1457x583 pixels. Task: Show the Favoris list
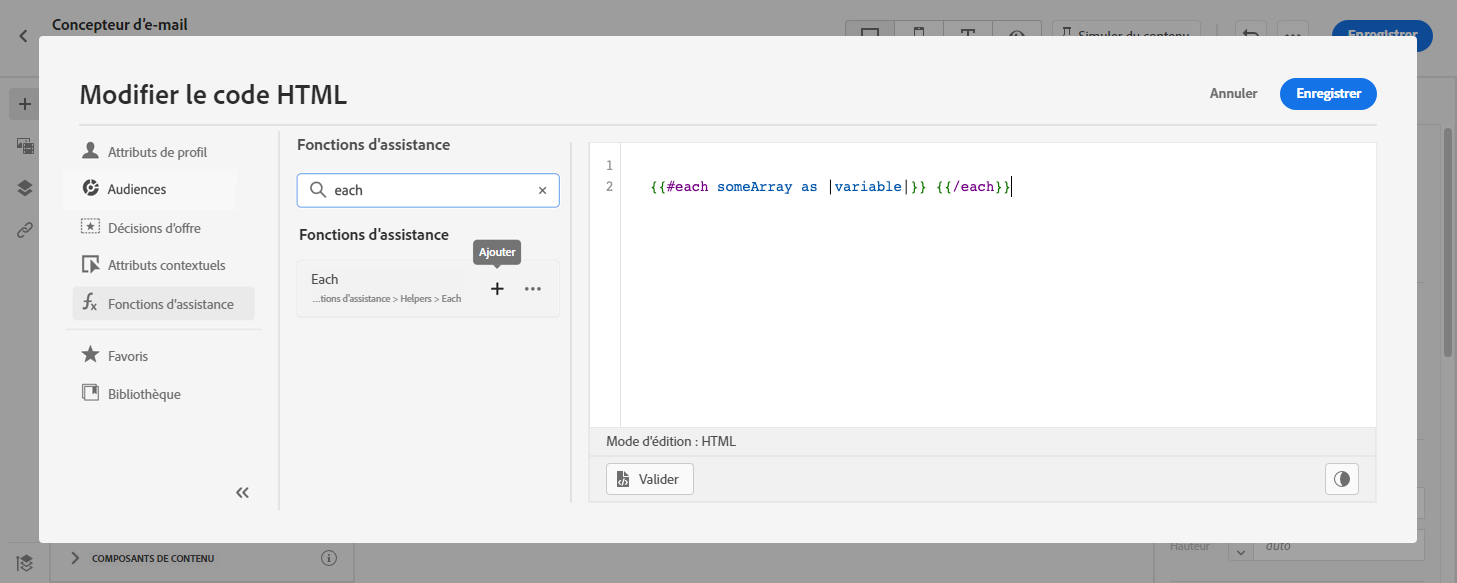point(128,356)
